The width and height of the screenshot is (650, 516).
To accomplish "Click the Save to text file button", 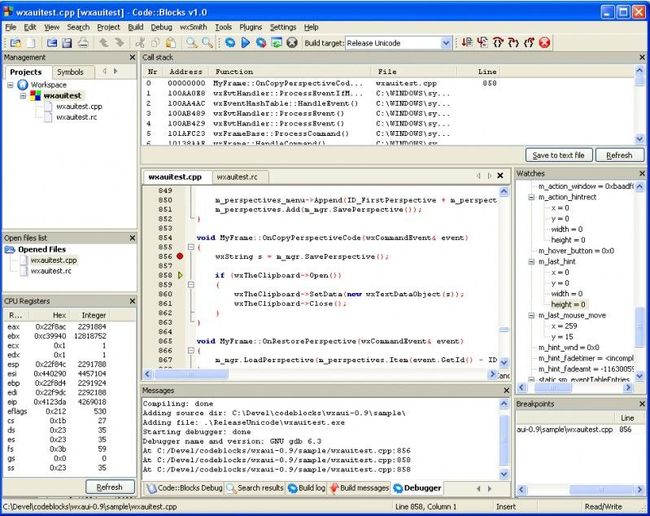I will pos(558,155).
